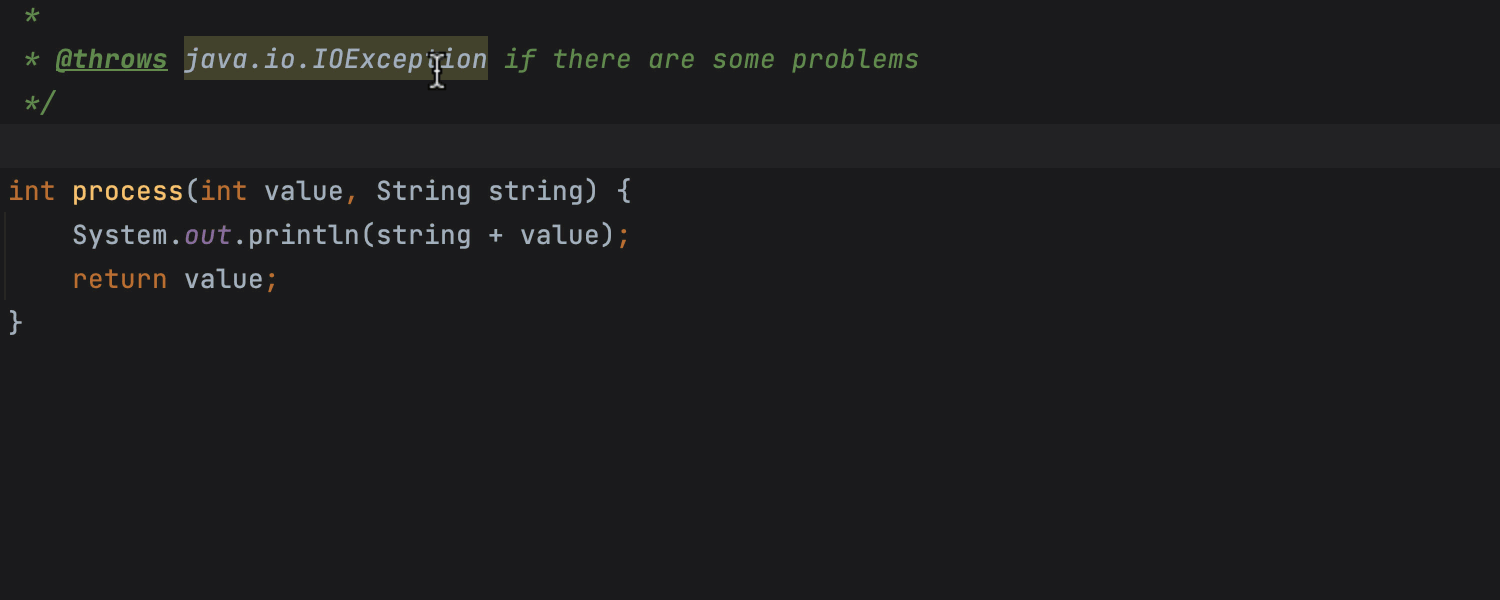Click the value parameter in method signature
1500x600 pixels.
pyautogui.click(x=303, y=191)
